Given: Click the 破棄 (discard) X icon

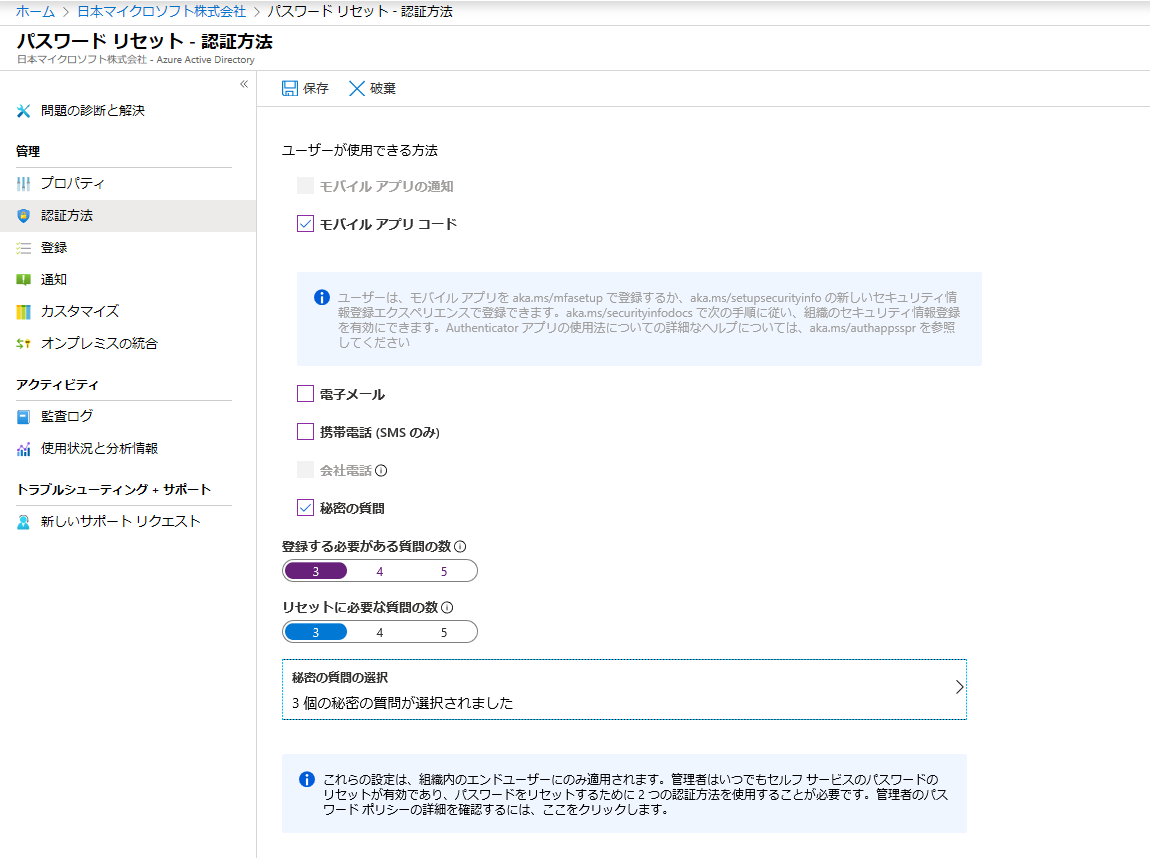Looking at the screenshot, I should (356, 89).
